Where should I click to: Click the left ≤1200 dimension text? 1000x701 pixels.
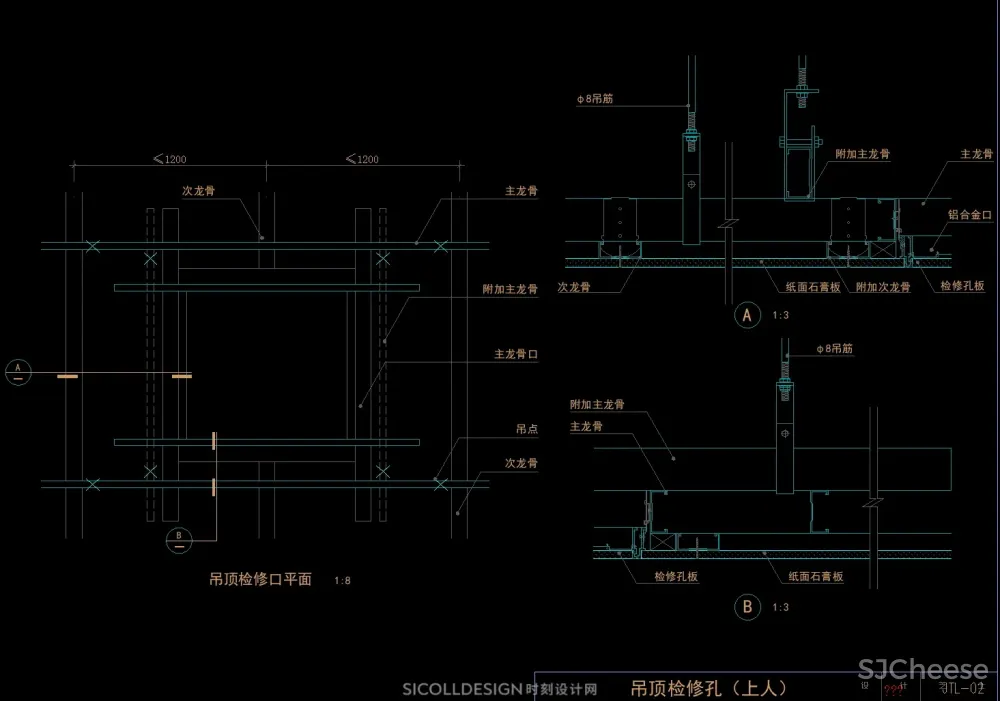[169, 159]
